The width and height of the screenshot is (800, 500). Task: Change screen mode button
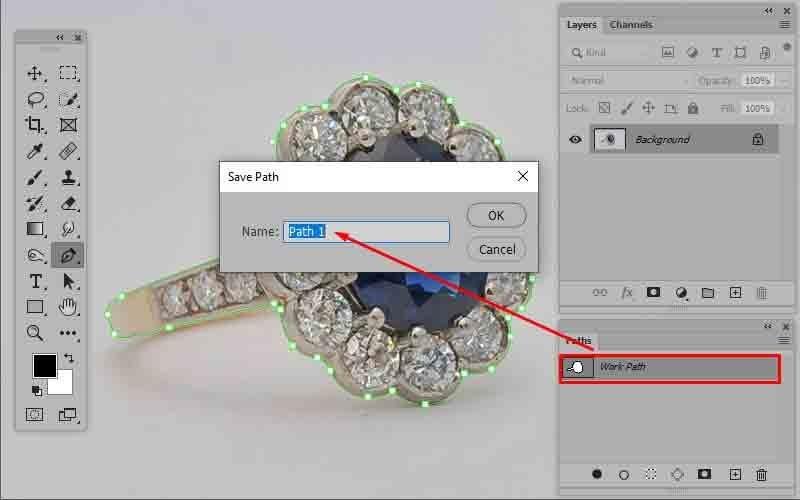[x=68, y=415]
